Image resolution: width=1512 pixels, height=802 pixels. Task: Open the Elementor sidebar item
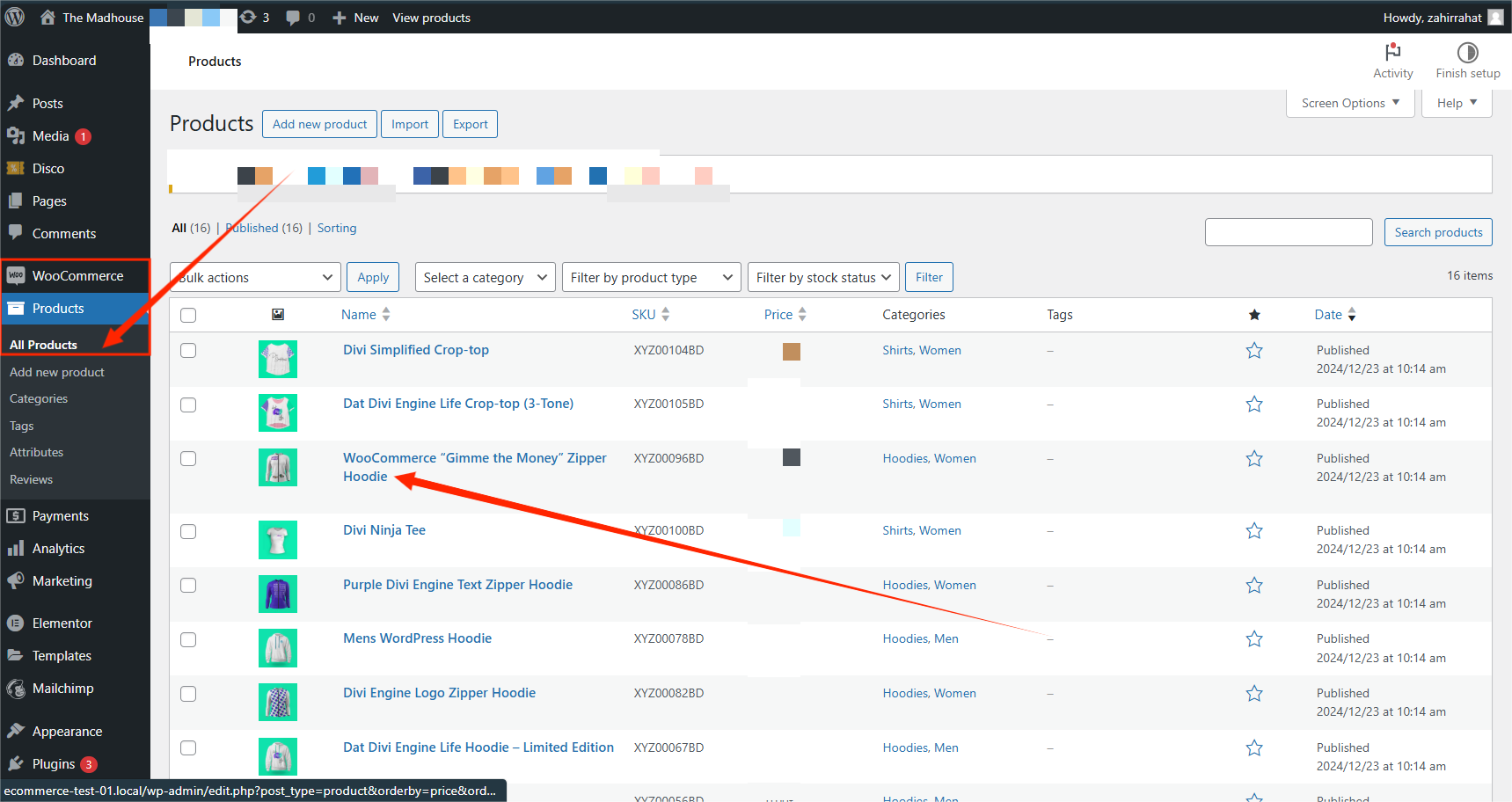tap(62, 623)
